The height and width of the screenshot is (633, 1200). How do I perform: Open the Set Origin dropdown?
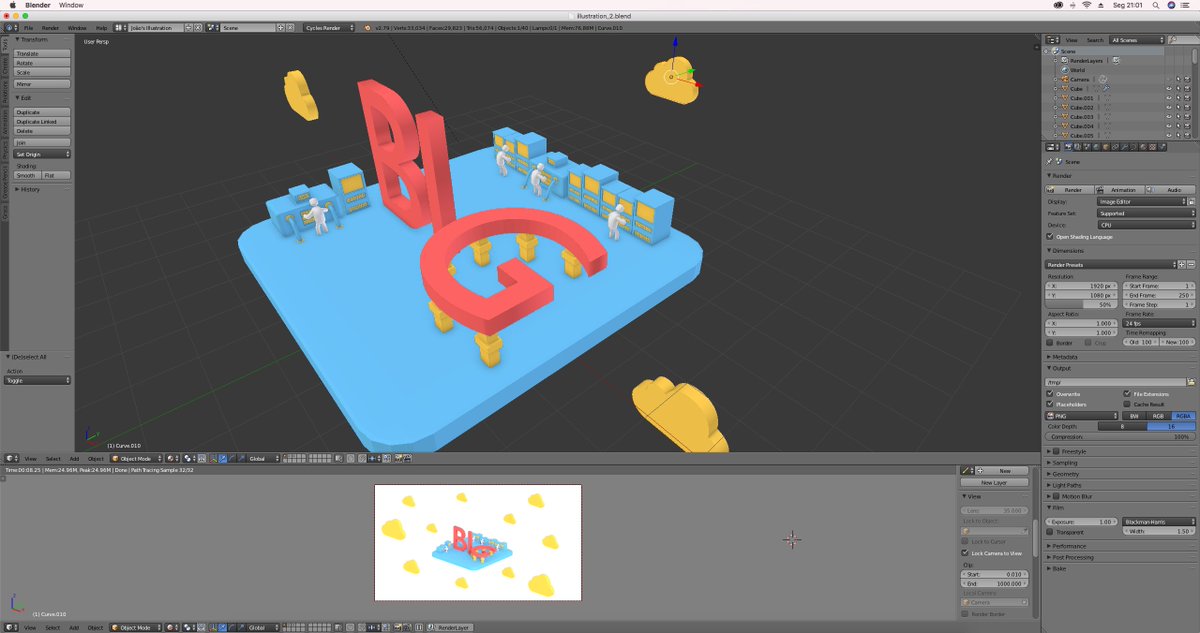coord(42,154)
